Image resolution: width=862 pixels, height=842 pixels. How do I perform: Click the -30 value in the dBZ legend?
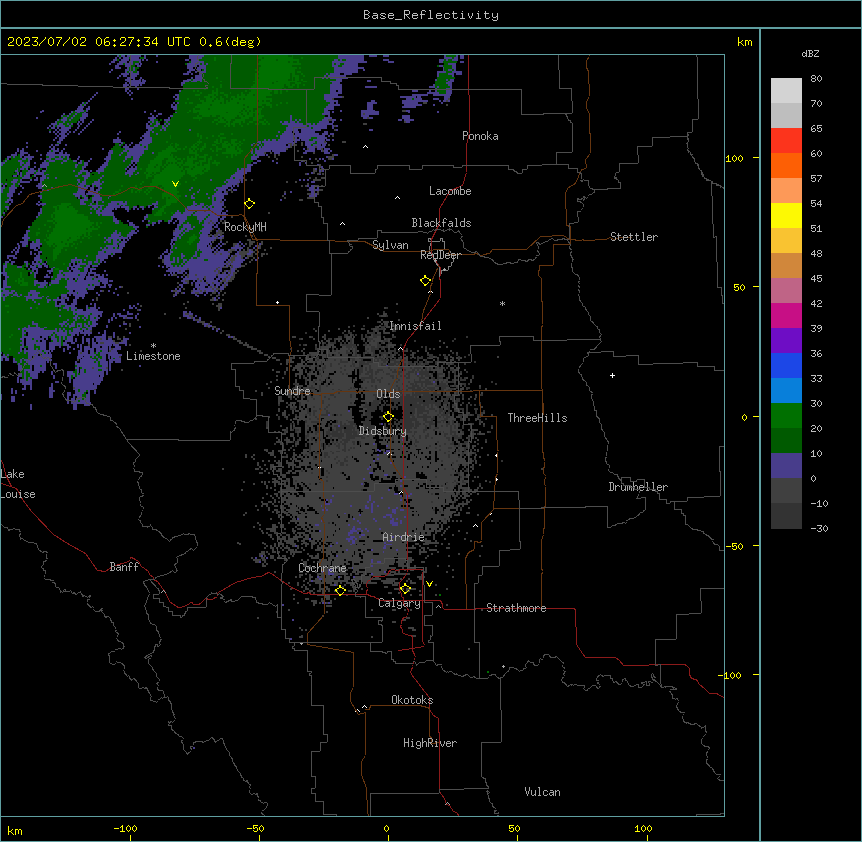tap(819, 528)
